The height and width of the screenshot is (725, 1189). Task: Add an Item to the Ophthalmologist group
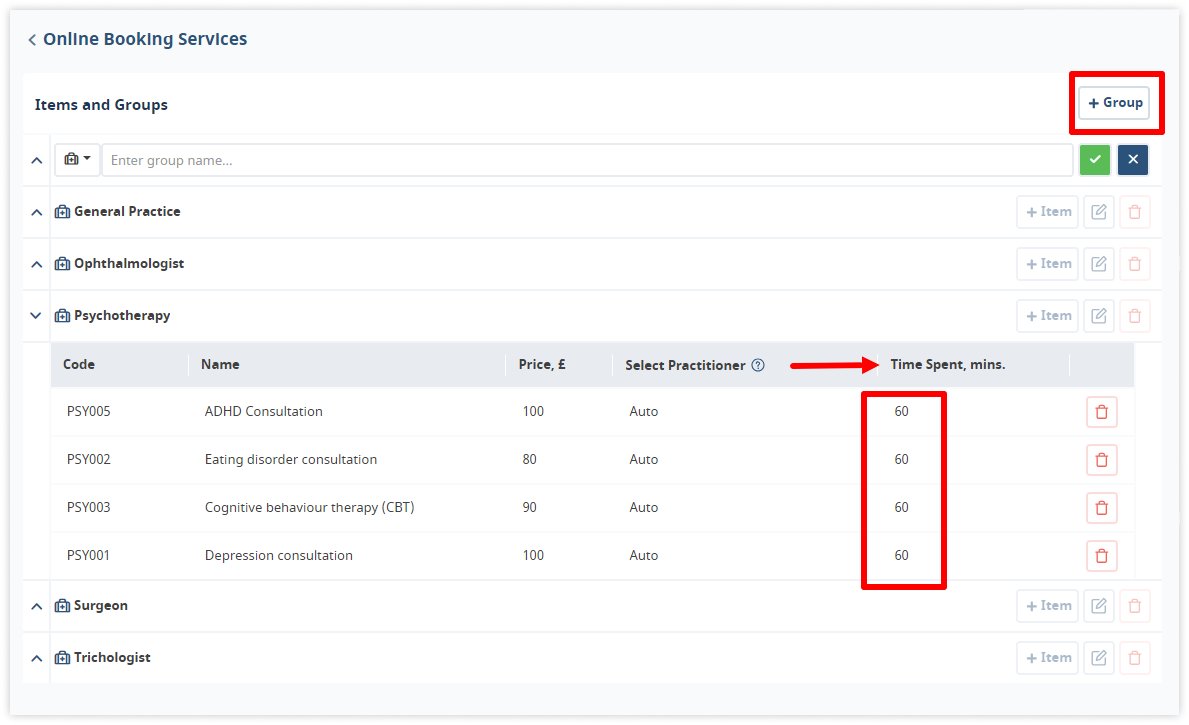1047,263
